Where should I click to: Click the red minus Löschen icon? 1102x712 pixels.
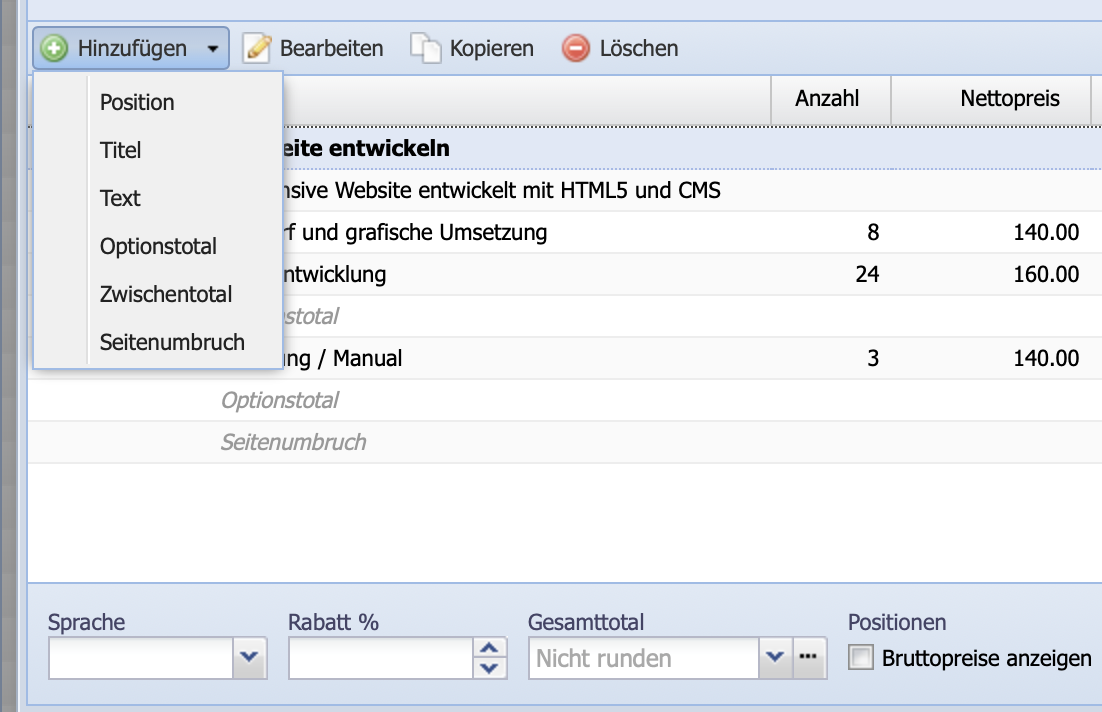pos(576,47)
